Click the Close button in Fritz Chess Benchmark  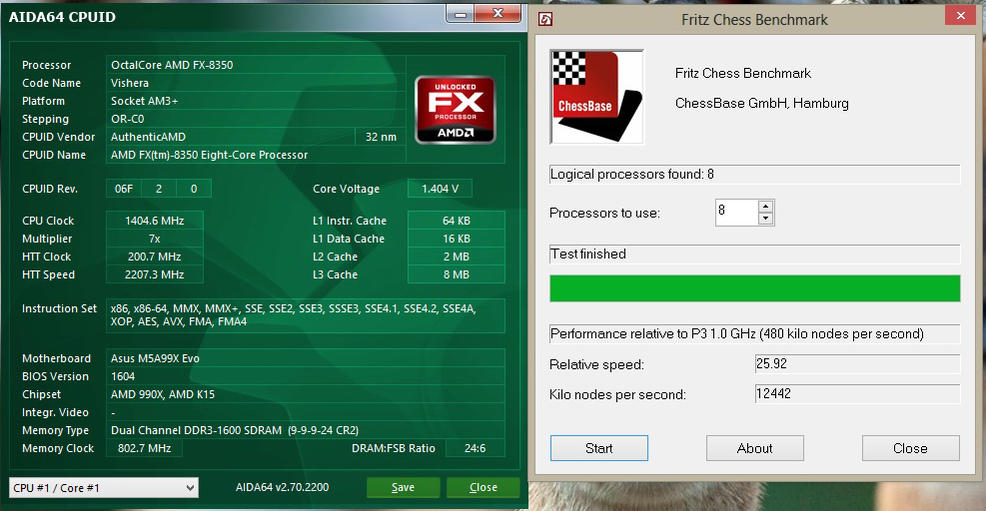911,448
